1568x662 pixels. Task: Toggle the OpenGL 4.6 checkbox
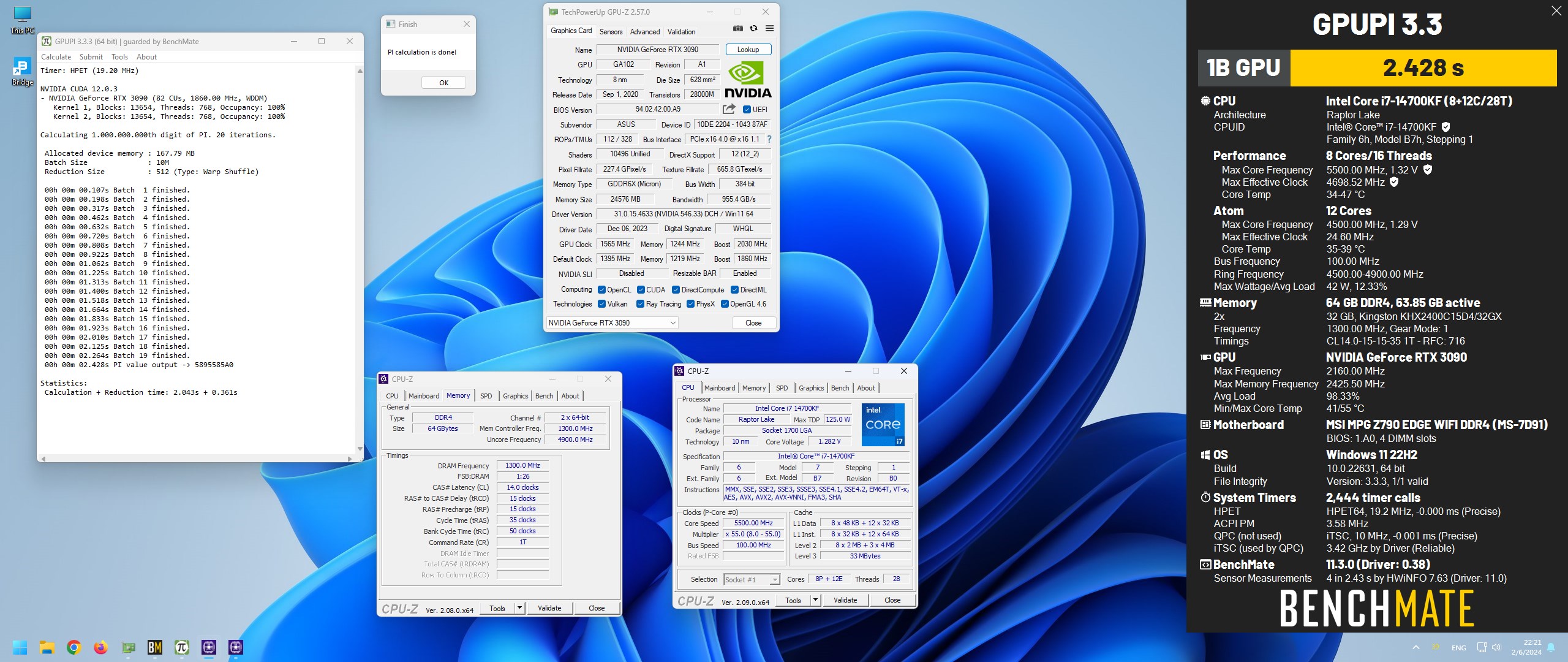pyautogui.click(x=725, y=304)
